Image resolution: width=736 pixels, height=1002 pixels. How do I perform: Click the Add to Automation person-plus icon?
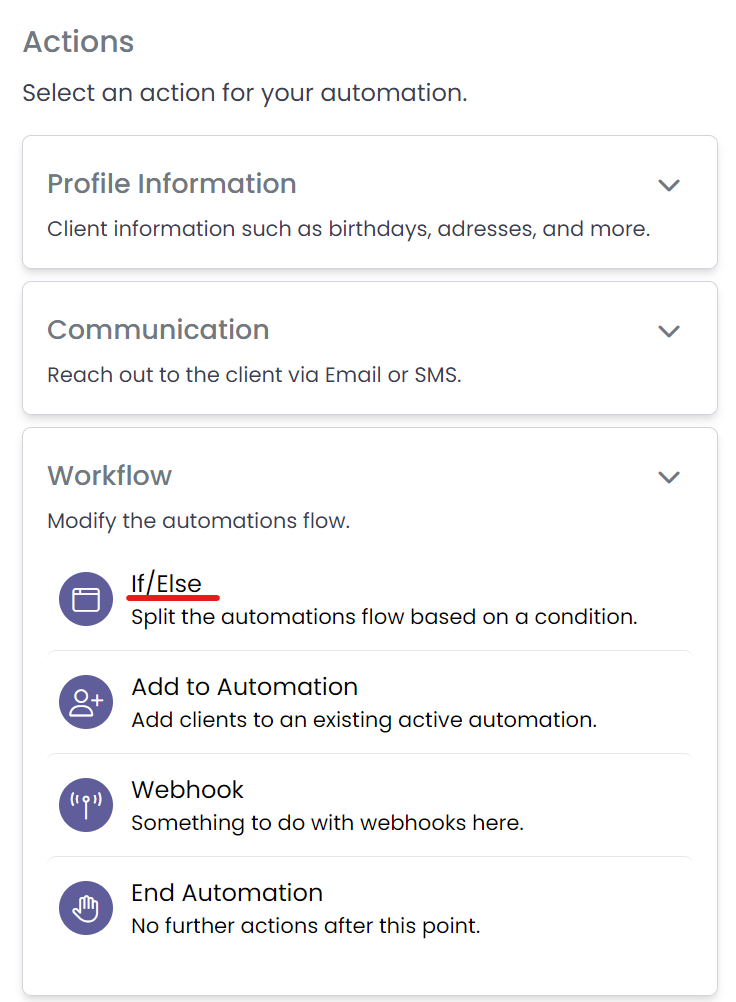pos(86,702)
